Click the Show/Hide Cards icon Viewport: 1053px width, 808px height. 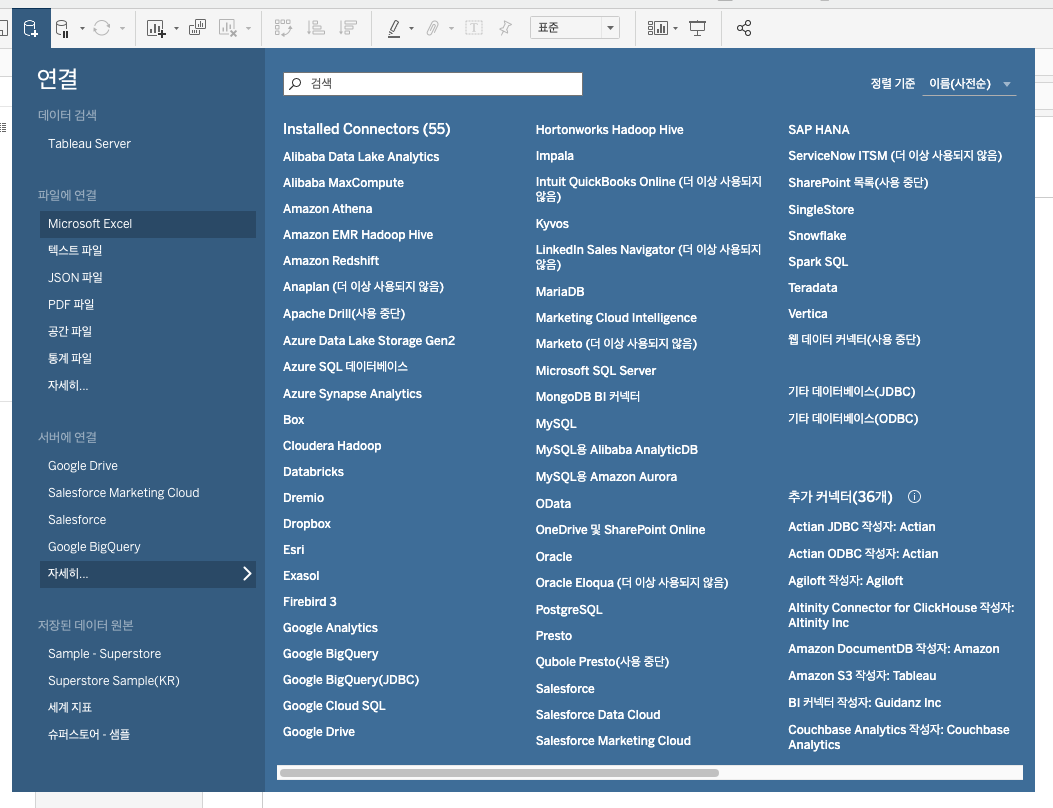coord(657,28)
